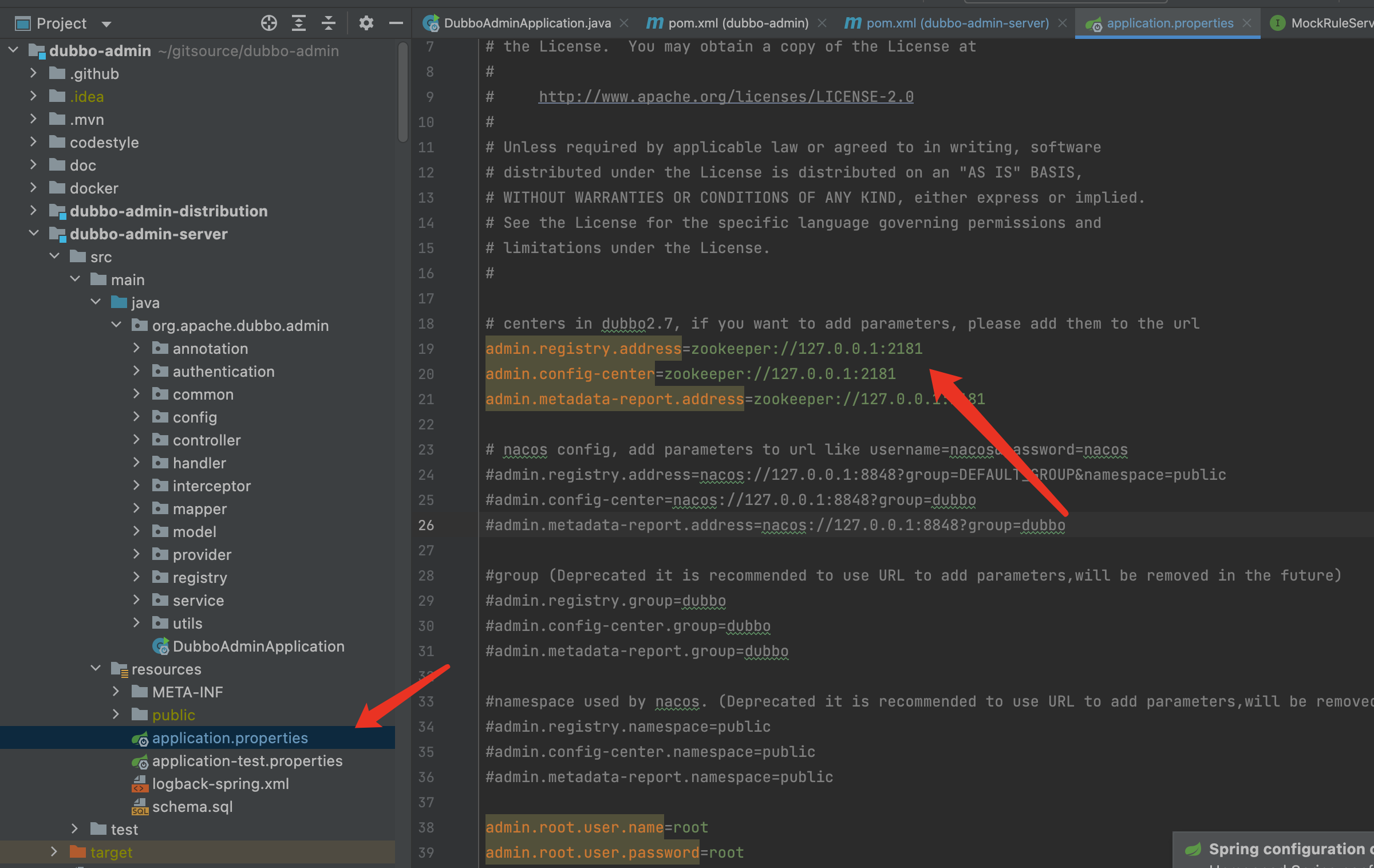Screen dimensions: 1374x868
Task: Collapse the dubbo-admin-server module
Action: (33, 234)
